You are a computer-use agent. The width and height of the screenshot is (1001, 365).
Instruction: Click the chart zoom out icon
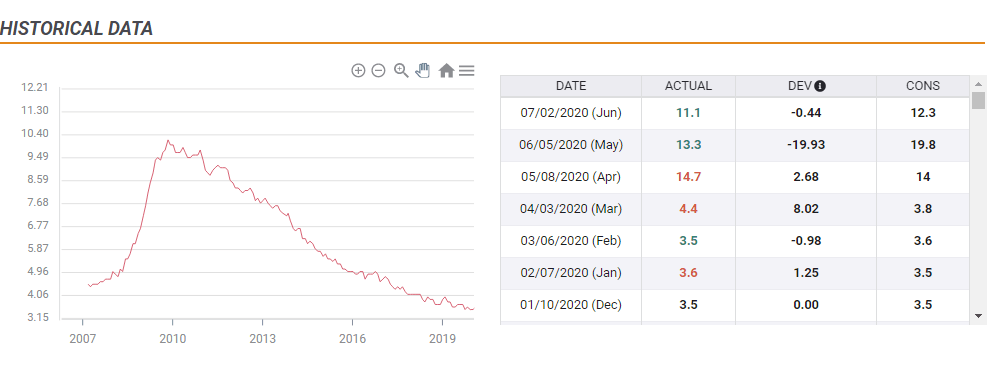pos(379,71)
